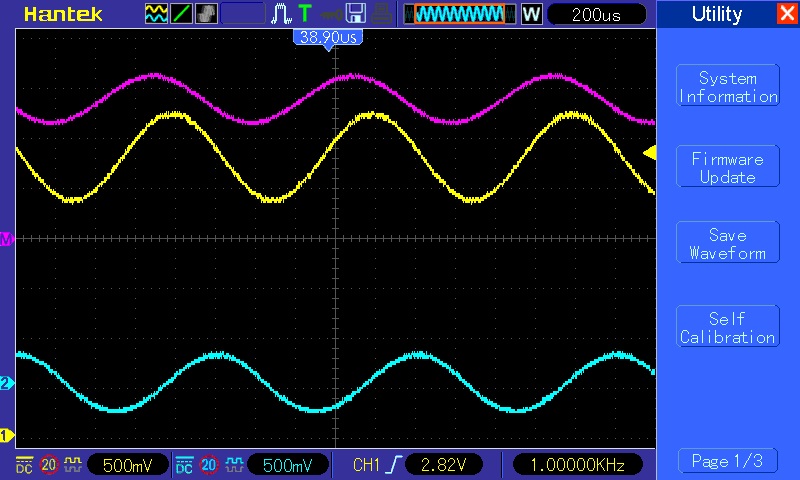
Task: Open CH2 500mV vertical scale setting
Action: [x=288, y=464]
